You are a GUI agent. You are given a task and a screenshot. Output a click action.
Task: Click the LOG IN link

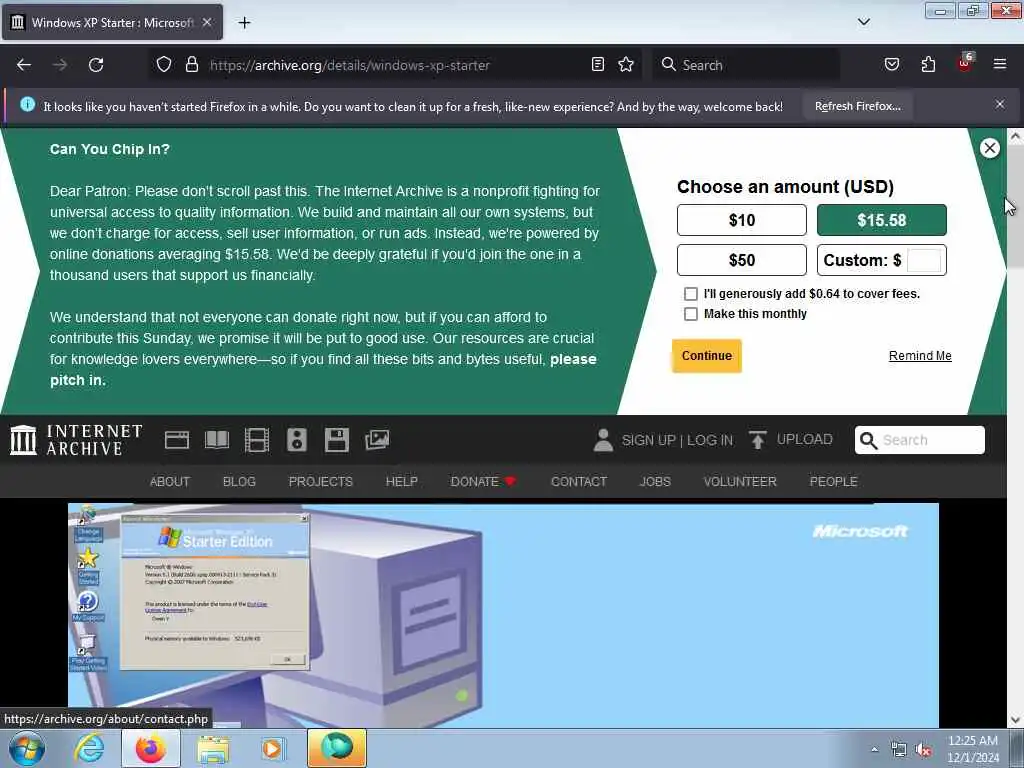click(709, 441)
